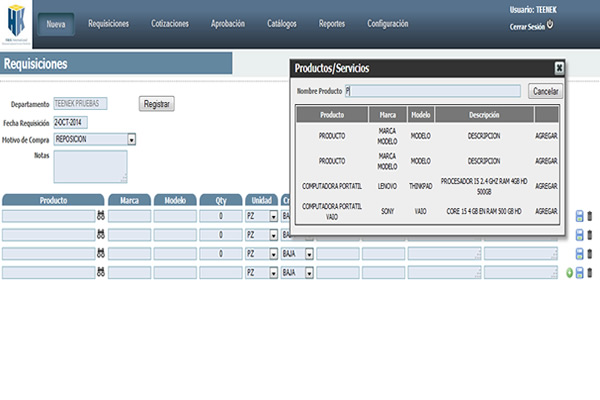Open the Unidad dropdown in the last row
The width and height of the screenshot is (600, 400).
point(273,273)
